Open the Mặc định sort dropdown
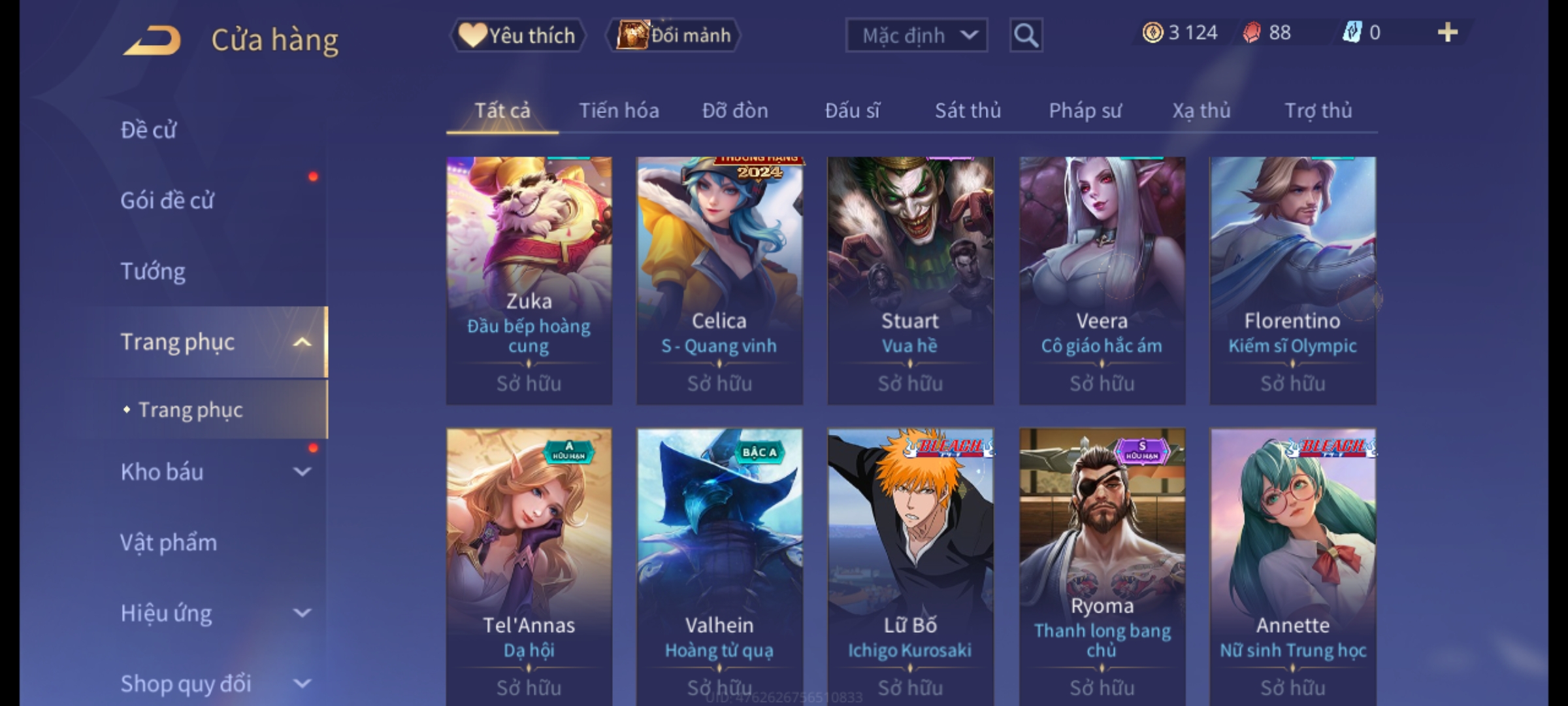Viewport: 1568px width, 706px height. [x=917, y=35]
